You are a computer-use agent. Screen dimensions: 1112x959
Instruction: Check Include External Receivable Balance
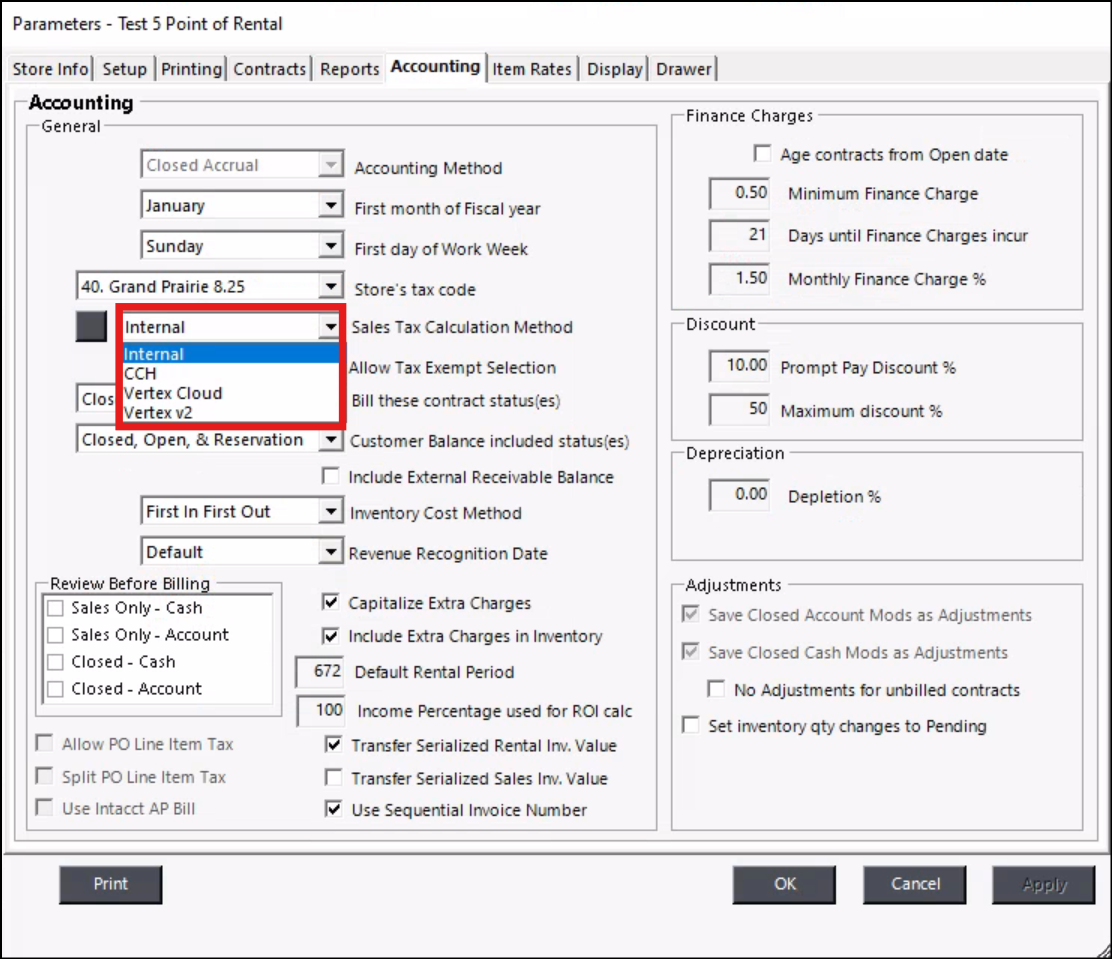pos(331,477)
